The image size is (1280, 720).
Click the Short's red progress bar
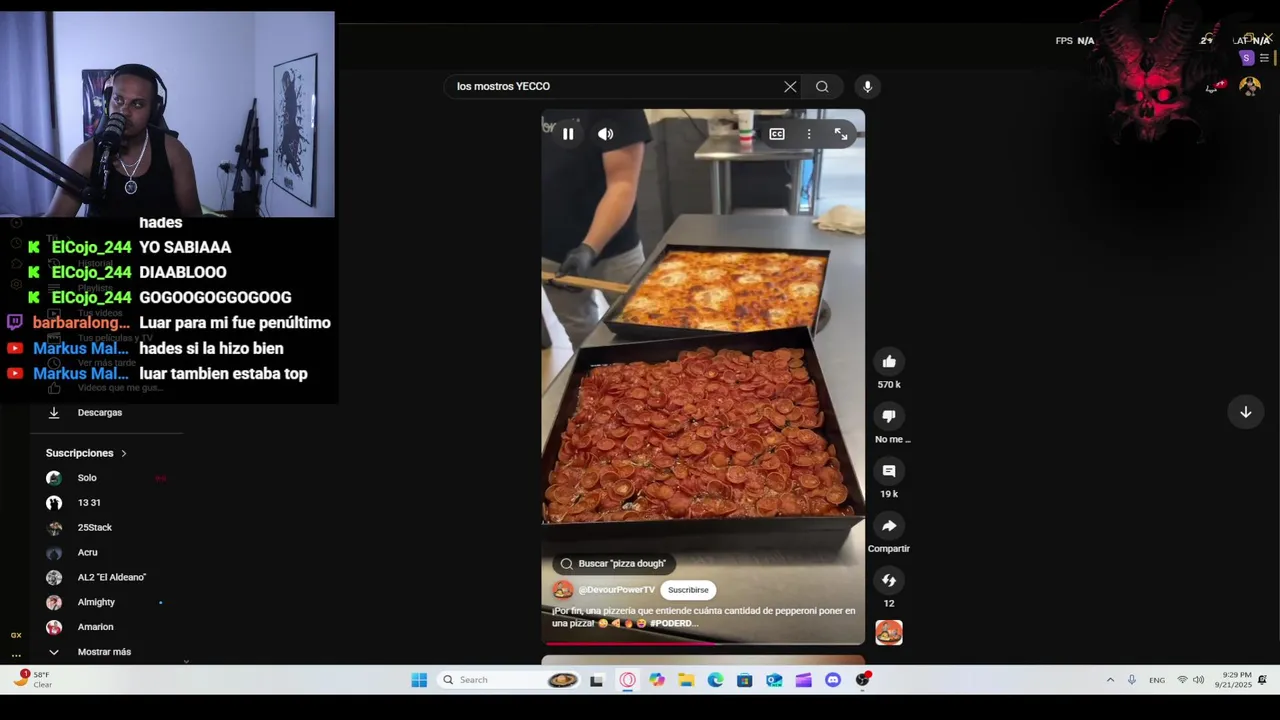pos(703,643)
